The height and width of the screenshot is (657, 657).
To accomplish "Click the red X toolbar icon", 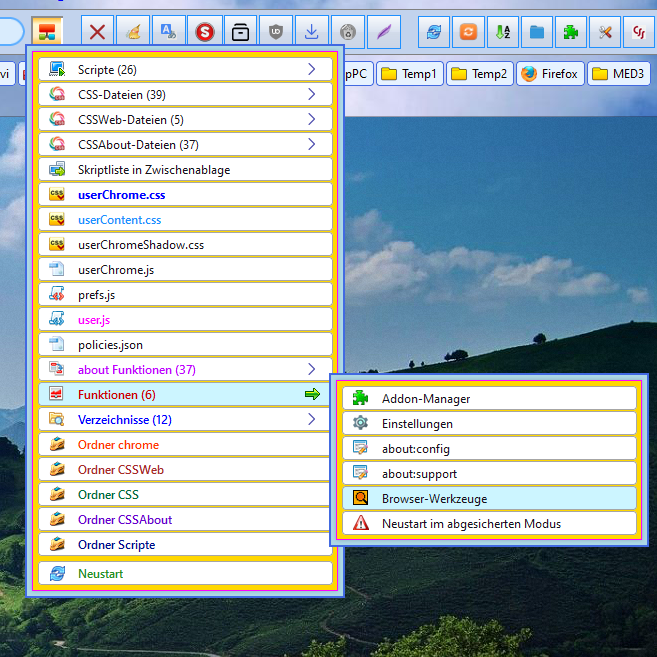I will click(97, 32).
